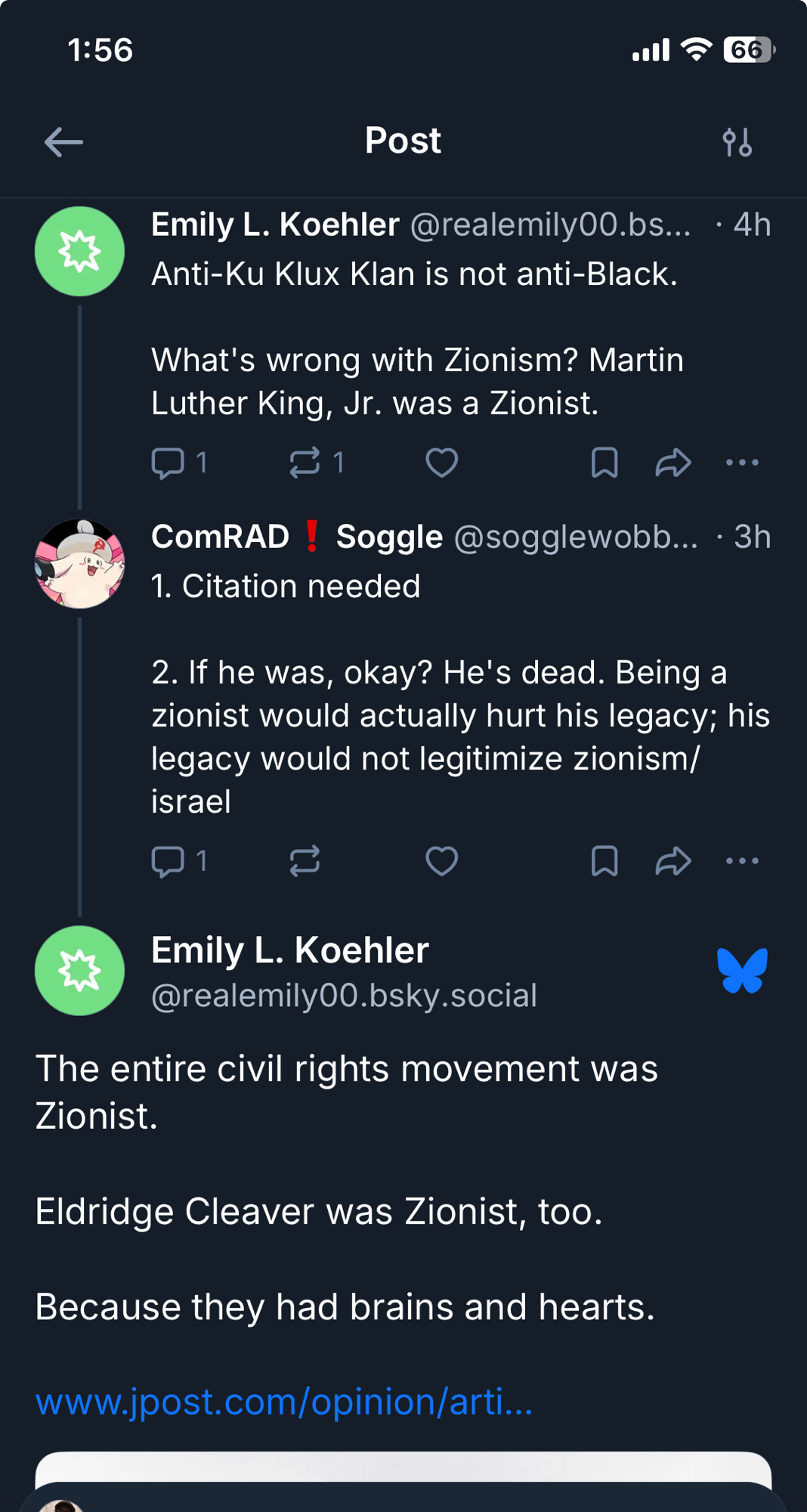The image size is (807, 1512).
Task: Open ComRAD Soggle's profile avatar
Action: [80, 564]
